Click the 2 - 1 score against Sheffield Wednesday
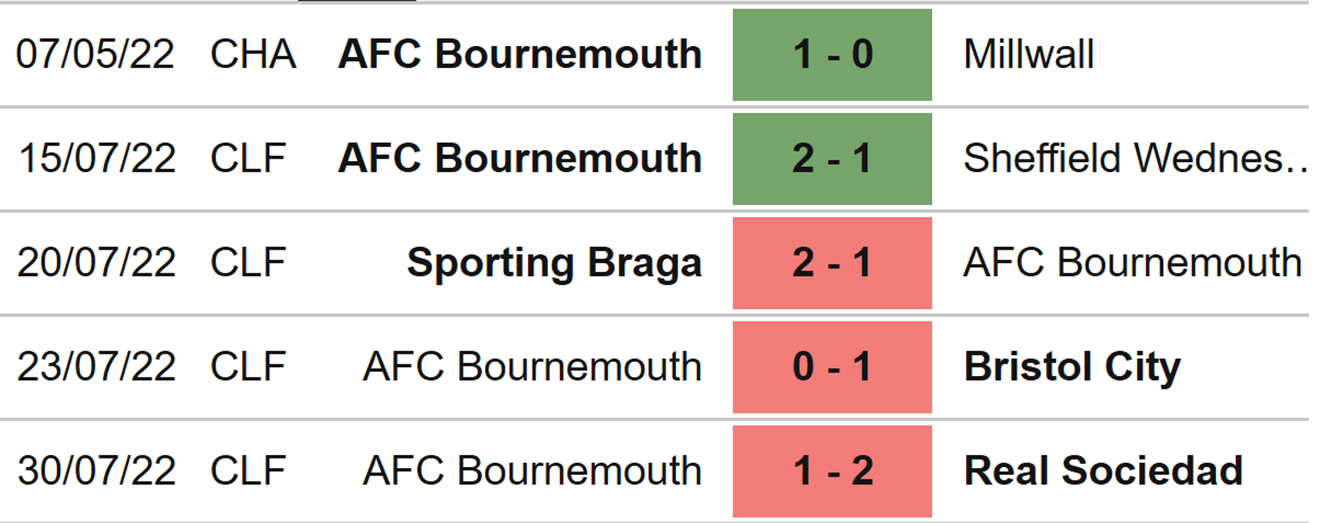Image resolution: width=1320 pixels, height=523 pixels. pyautogui.click(x=832, y=159)
